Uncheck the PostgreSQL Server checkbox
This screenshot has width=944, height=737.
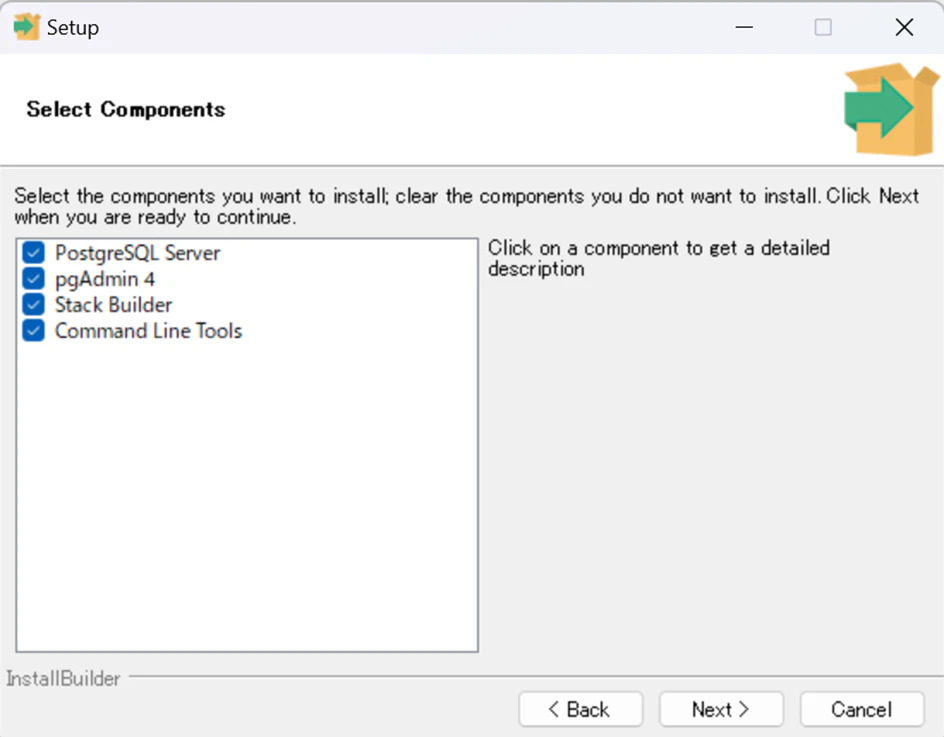34,253
